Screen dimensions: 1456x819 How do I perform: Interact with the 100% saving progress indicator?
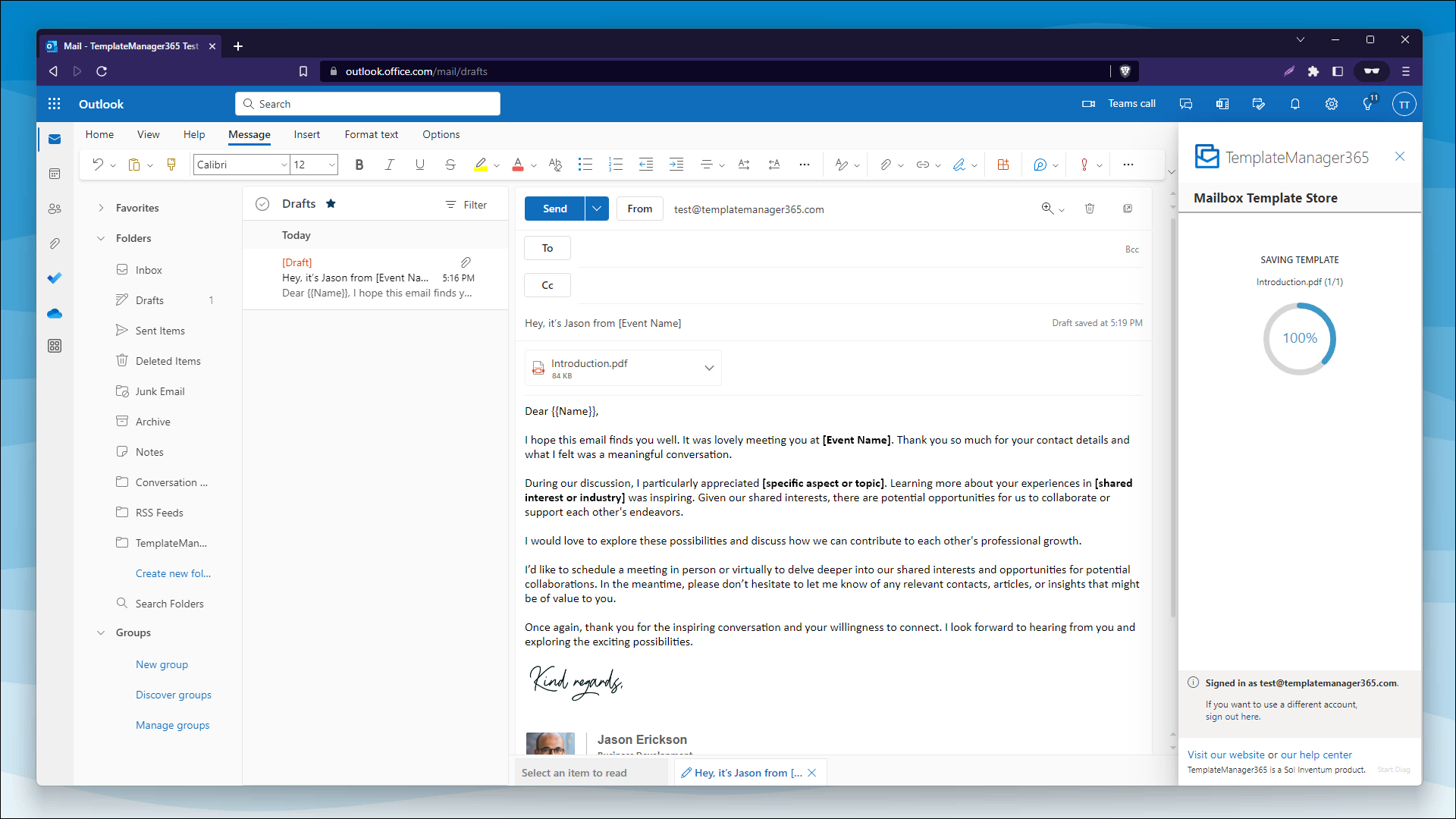pyautogui.click(x=1299, y=338)
